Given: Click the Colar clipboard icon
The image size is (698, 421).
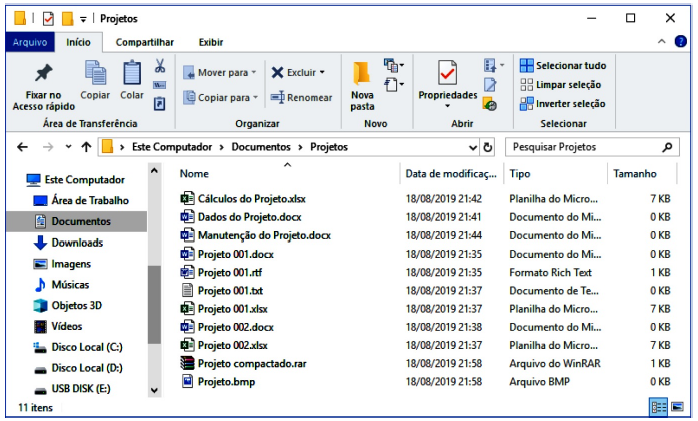Looking at the screenshot, I should click(x=132, y=73).
